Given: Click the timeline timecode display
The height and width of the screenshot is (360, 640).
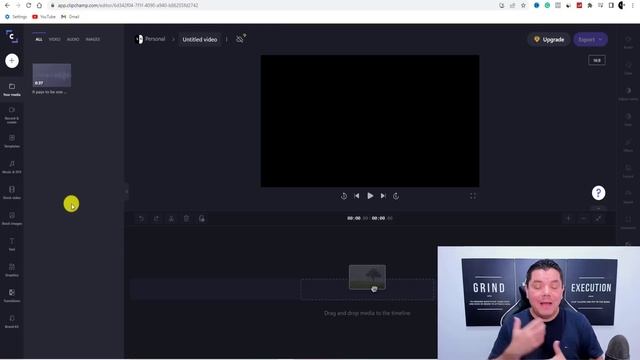Looking at the screenshot, I should tap(369, 218).
